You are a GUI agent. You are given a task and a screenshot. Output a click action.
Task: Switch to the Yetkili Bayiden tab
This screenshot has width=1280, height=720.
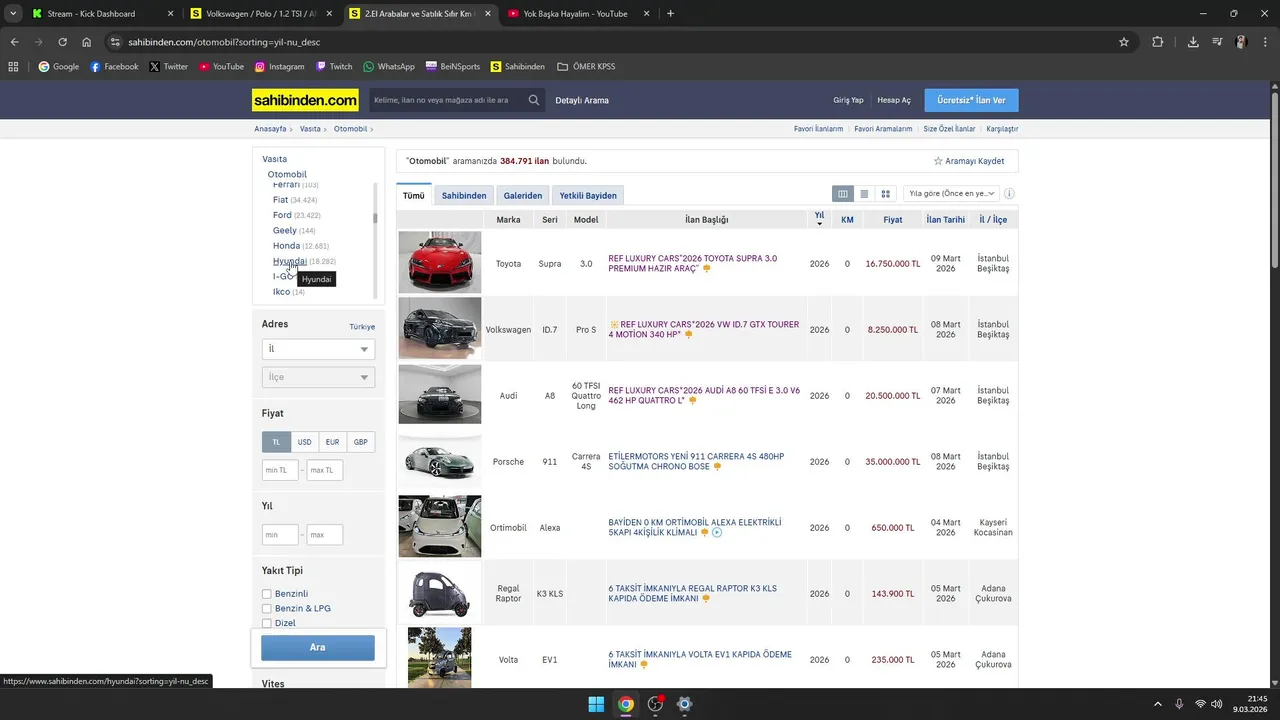coord(588,196)
